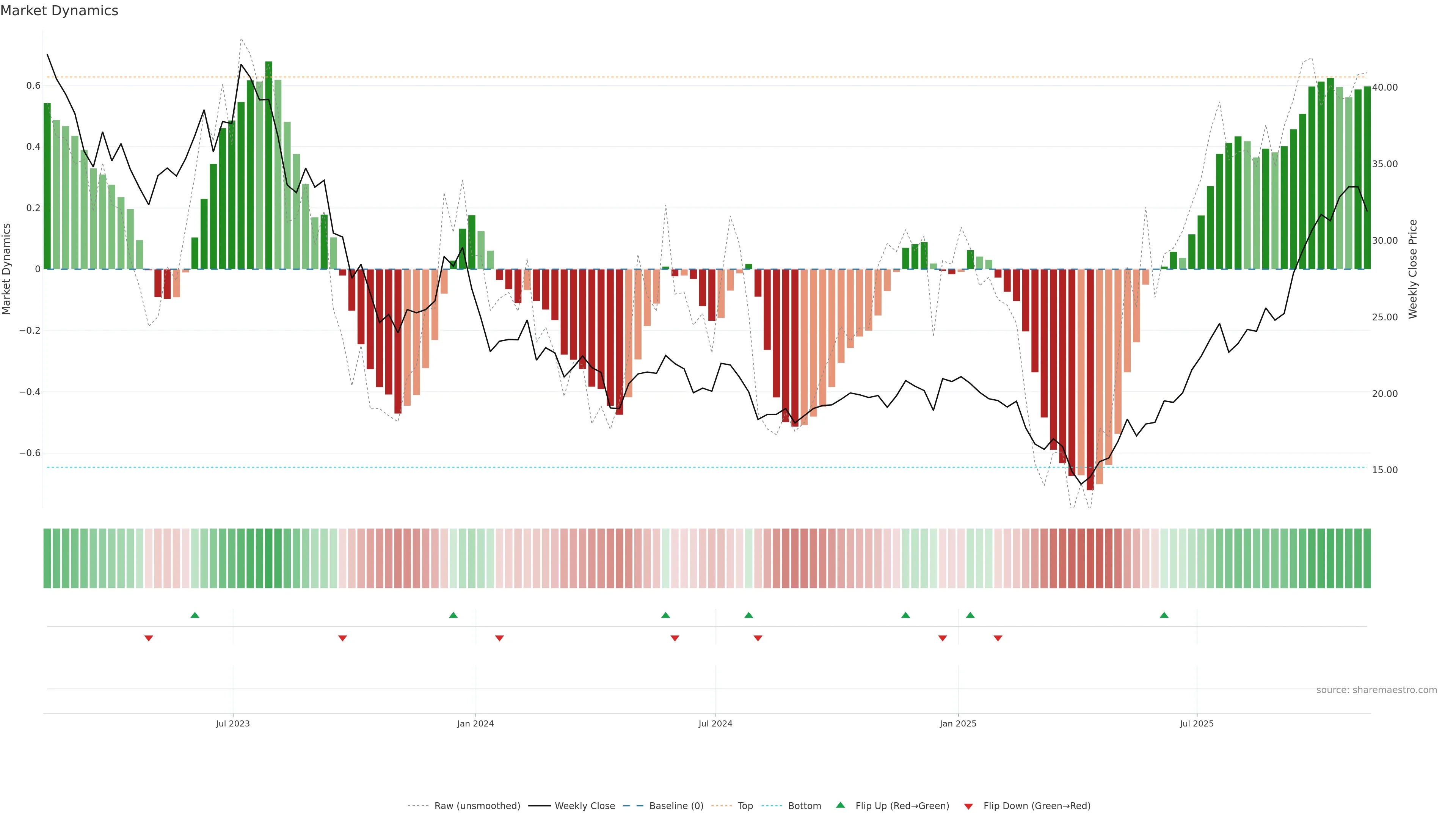The image size is (1456, 819).
Task: Click the Market Dynamics chart title
Action: pyautogui.click(x=60, y=11)
